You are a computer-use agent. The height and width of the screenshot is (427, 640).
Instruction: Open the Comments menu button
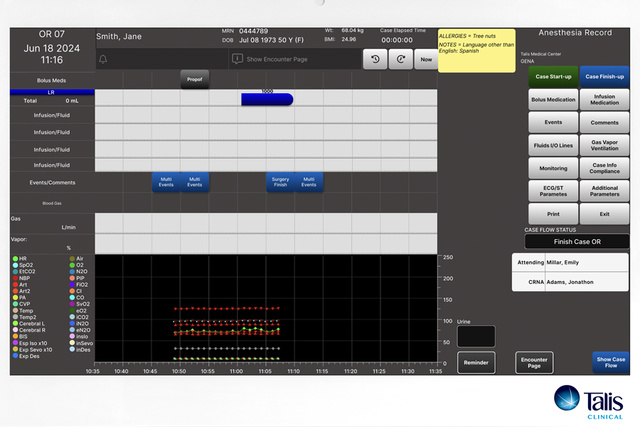604,122
